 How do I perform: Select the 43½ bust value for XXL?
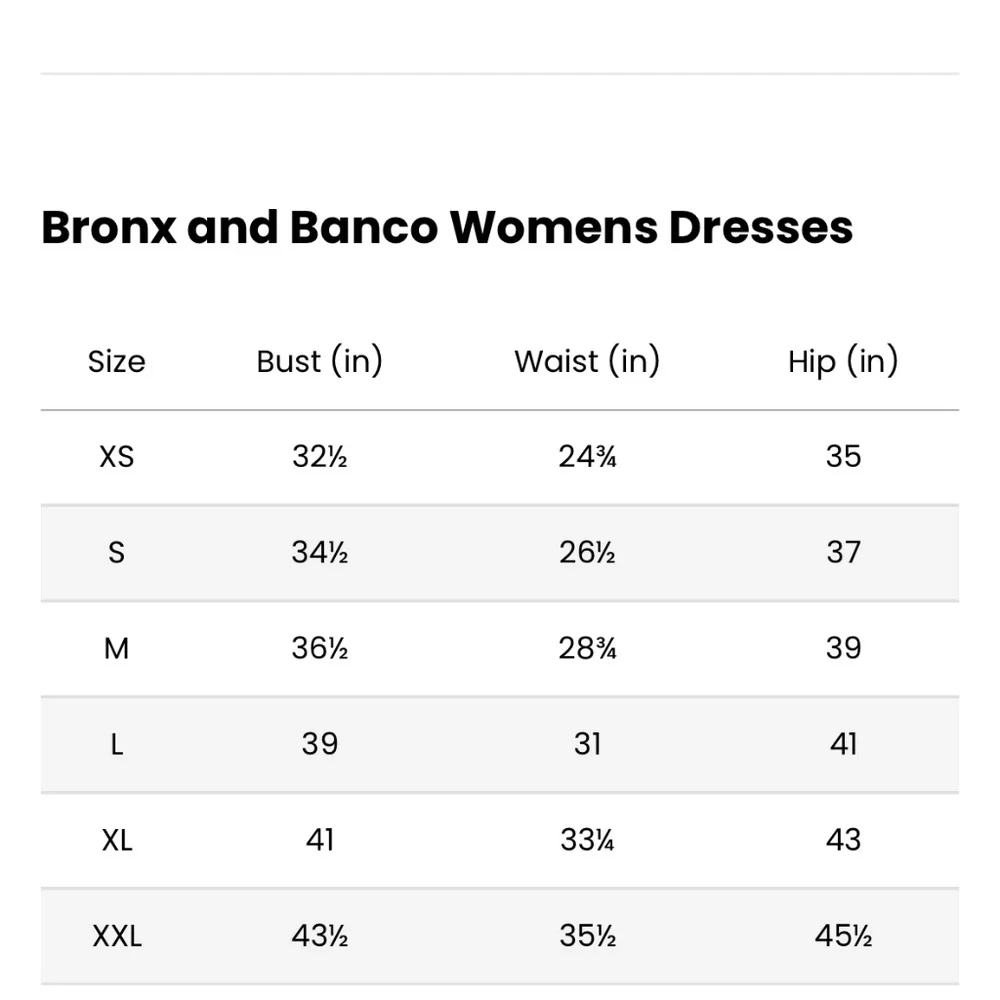coord(320,936)
